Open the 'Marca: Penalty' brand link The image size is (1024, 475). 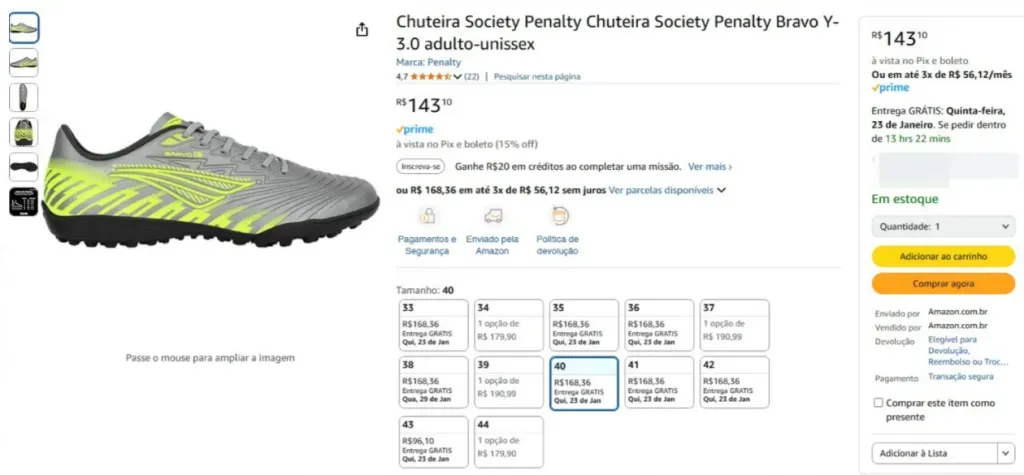click(x=428, y=62)
